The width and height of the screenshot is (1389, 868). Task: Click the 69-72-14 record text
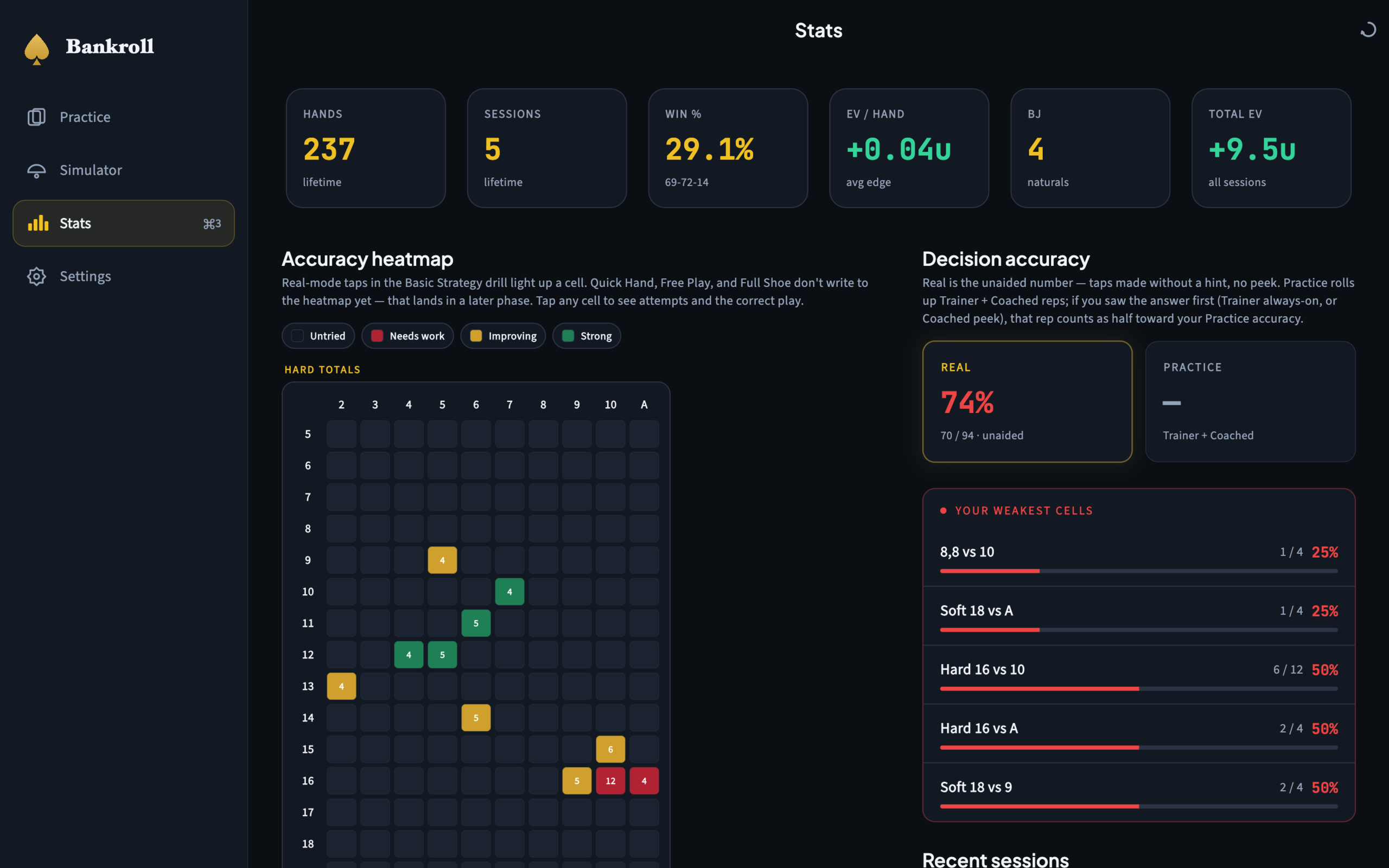(x=686, y=182)
